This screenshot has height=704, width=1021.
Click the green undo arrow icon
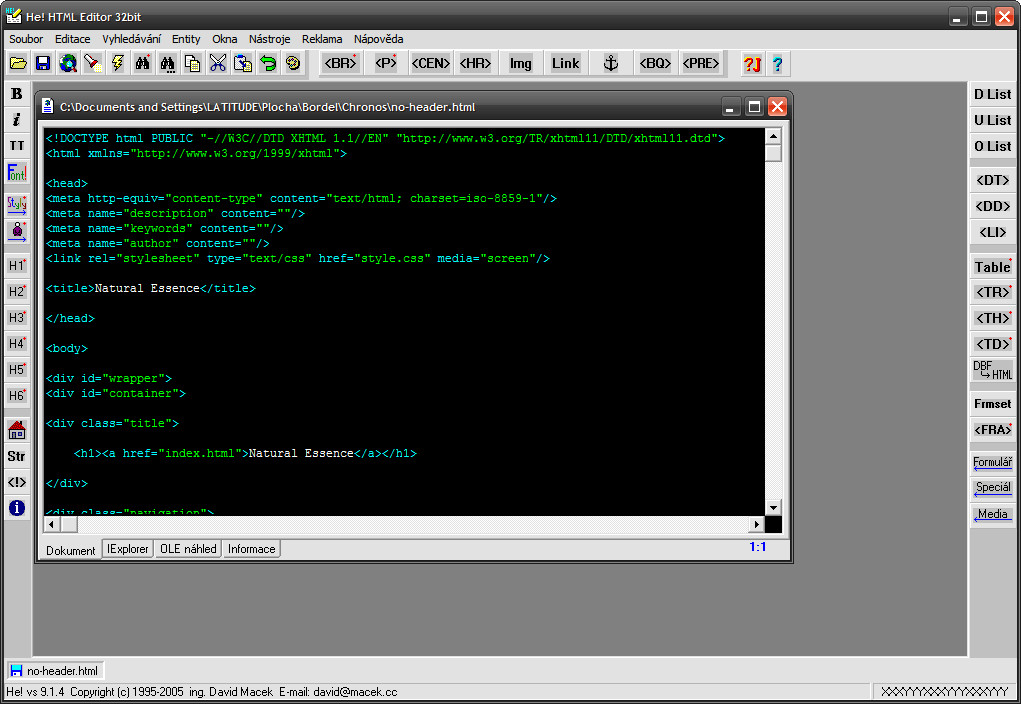(x=268, y=63)
